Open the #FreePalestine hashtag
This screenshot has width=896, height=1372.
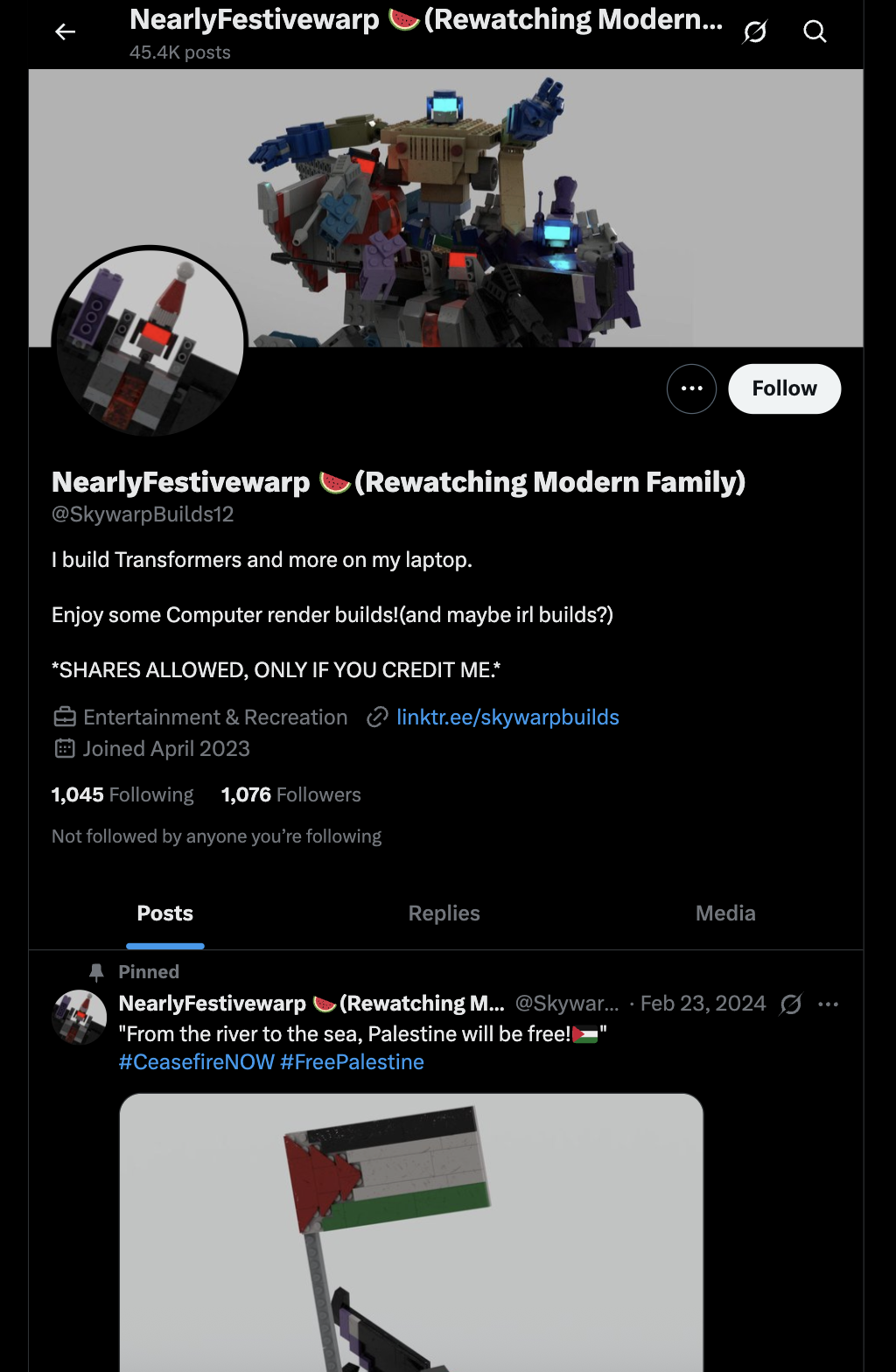tap(352, 1062)
